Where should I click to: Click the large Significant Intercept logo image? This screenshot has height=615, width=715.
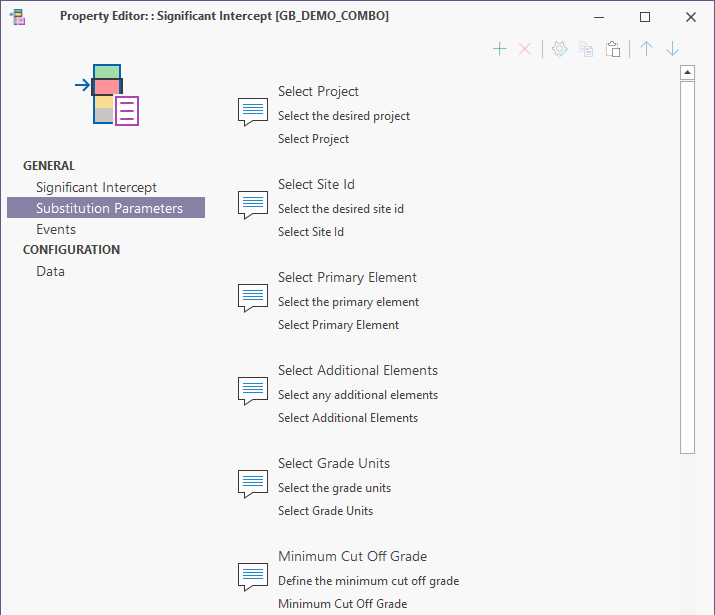[107, 95]
